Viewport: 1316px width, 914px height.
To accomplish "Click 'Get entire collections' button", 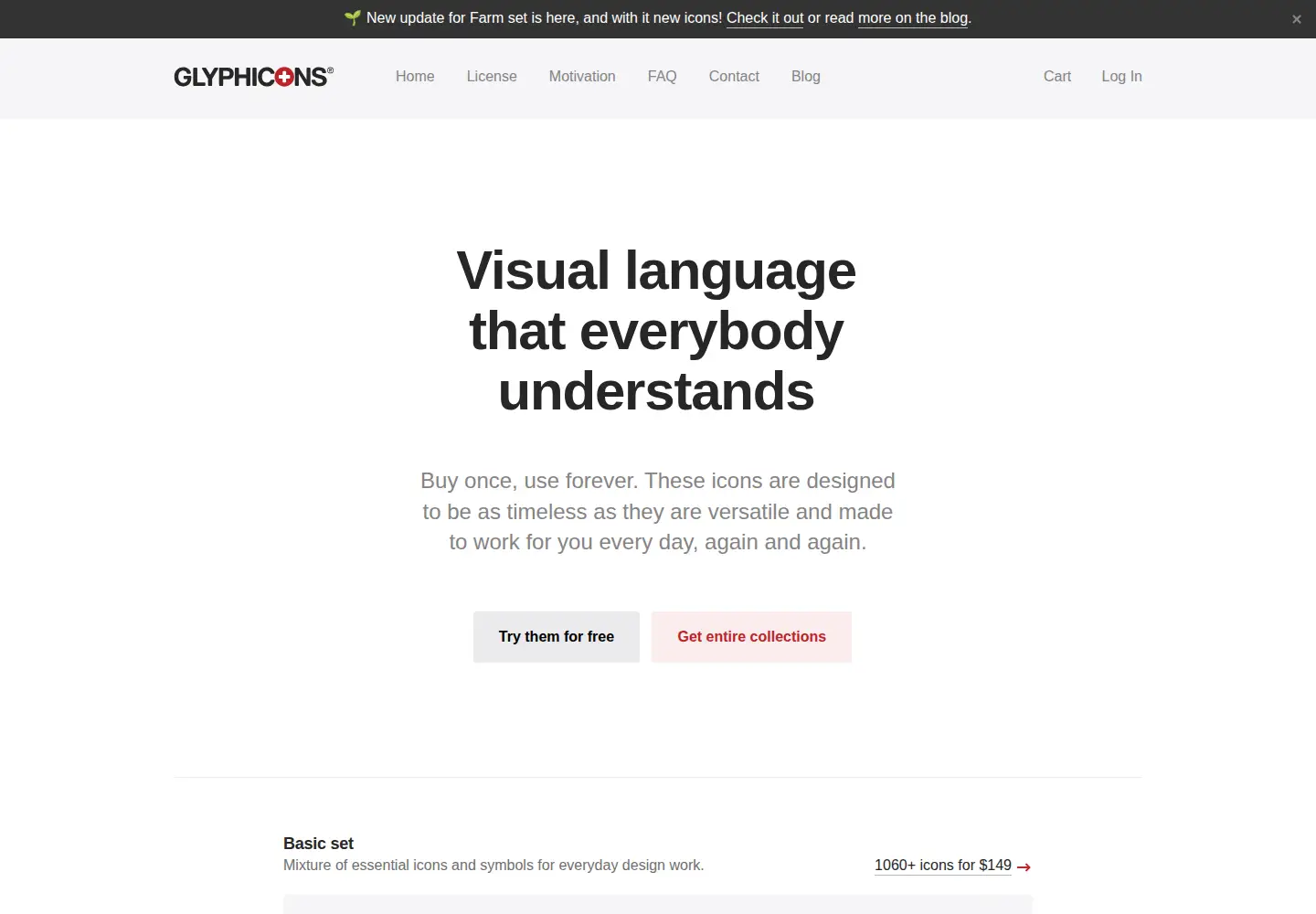I will click(x=751, y=637).
